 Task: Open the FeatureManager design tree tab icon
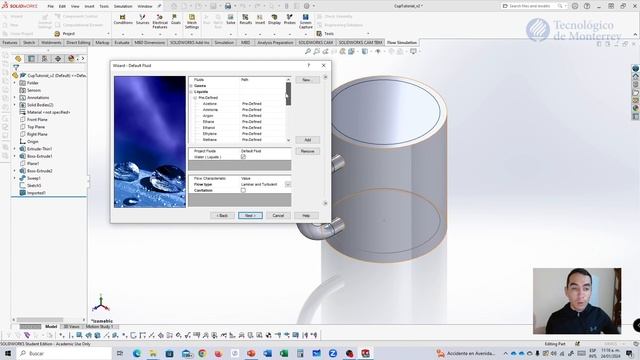[18, 59]
